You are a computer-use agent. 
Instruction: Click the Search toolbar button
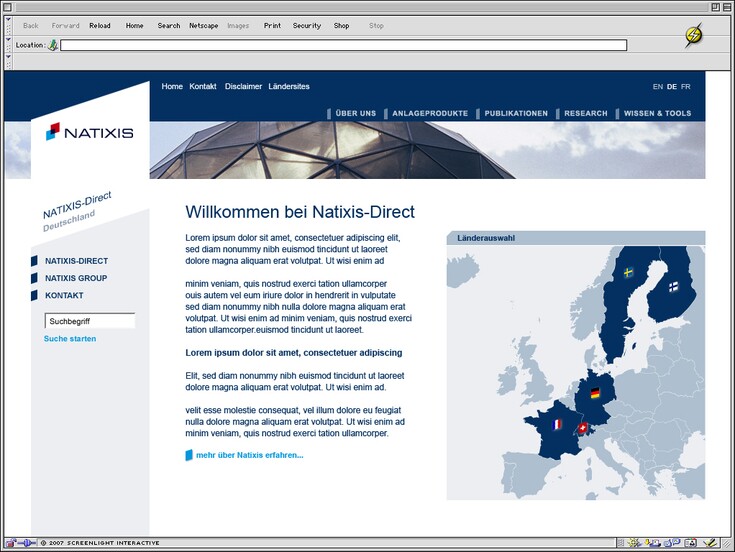tap(169, 26)
